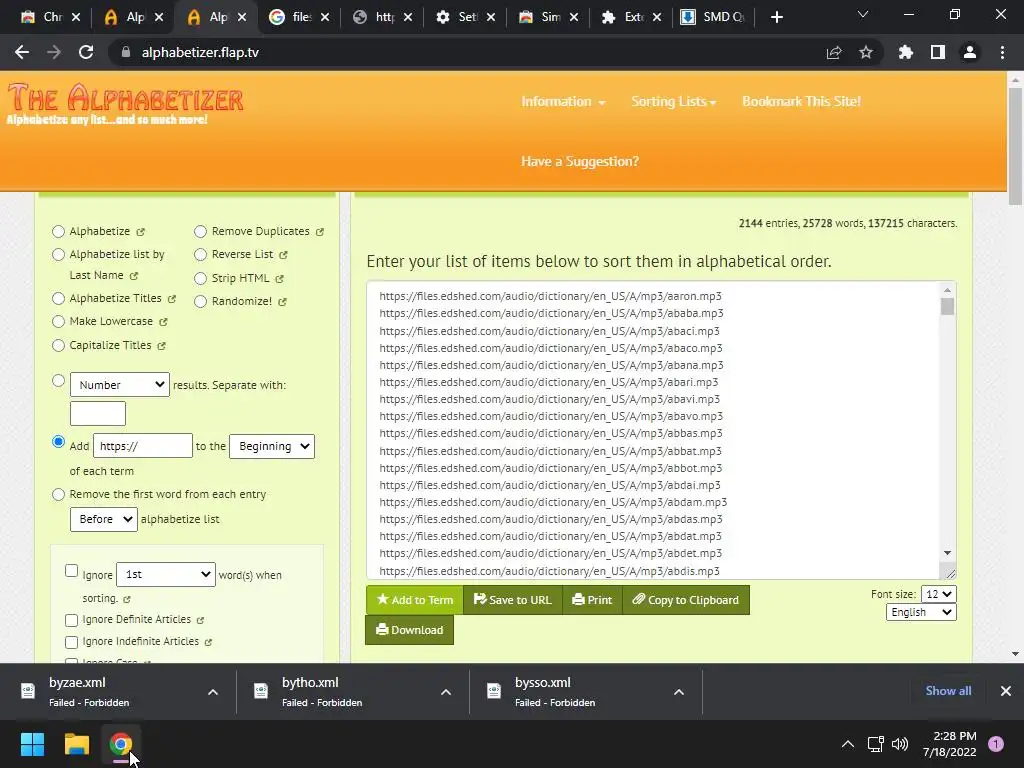
Task: Expand byzae.xml download options
Action: point(213,692)
